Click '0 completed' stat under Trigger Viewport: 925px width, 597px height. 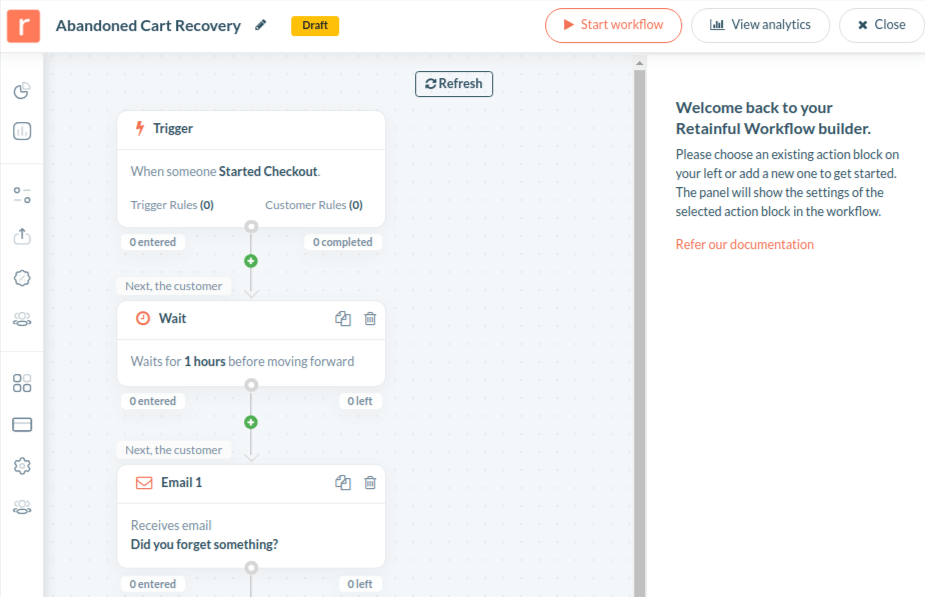click(343, 242)
